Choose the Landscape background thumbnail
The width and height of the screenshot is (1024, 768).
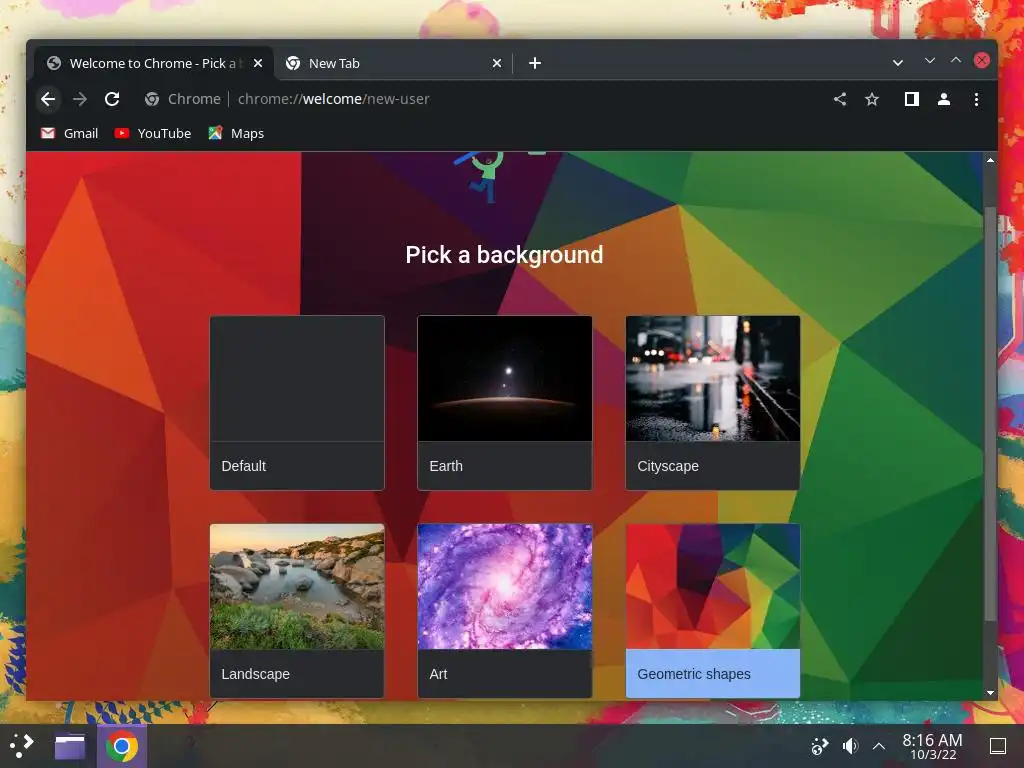[297, 586]
